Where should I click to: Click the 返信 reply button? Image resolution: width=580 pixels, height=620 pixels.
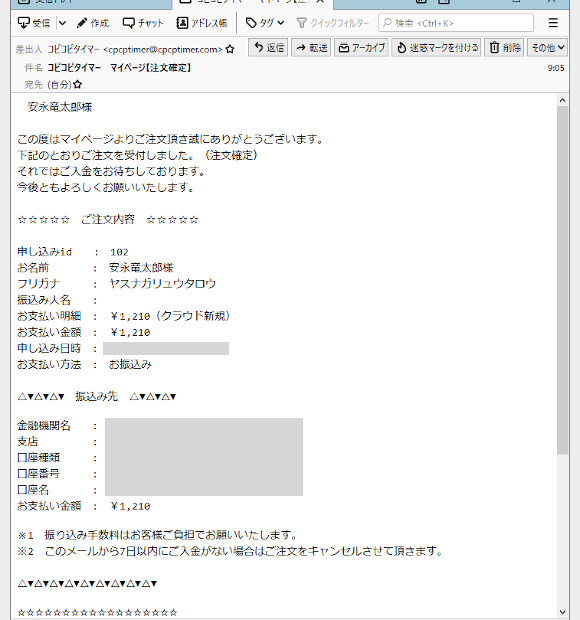coord(268,48)
